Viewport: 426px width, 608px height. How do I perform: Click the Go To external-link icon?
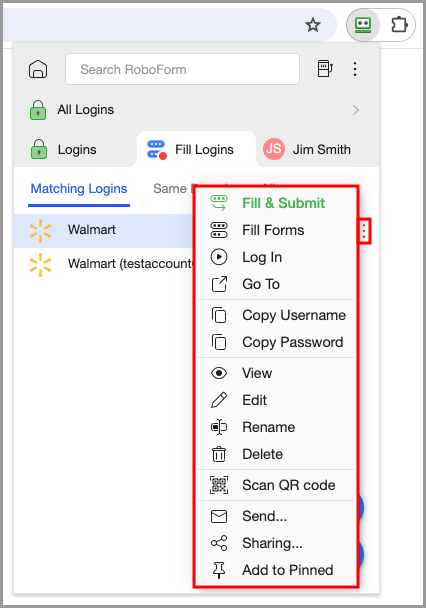(219, 284)
